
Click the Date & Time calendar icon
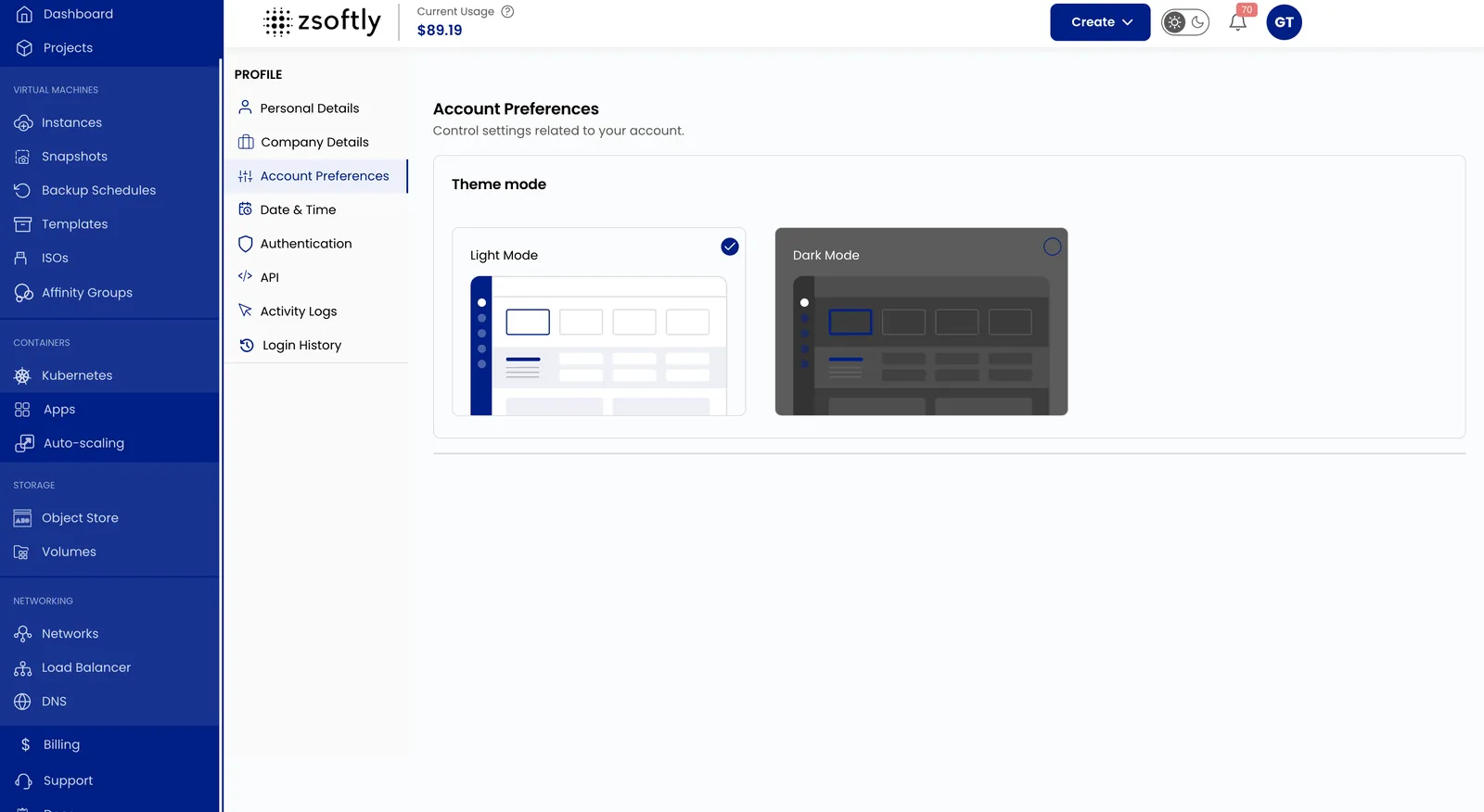pos(245,209)
